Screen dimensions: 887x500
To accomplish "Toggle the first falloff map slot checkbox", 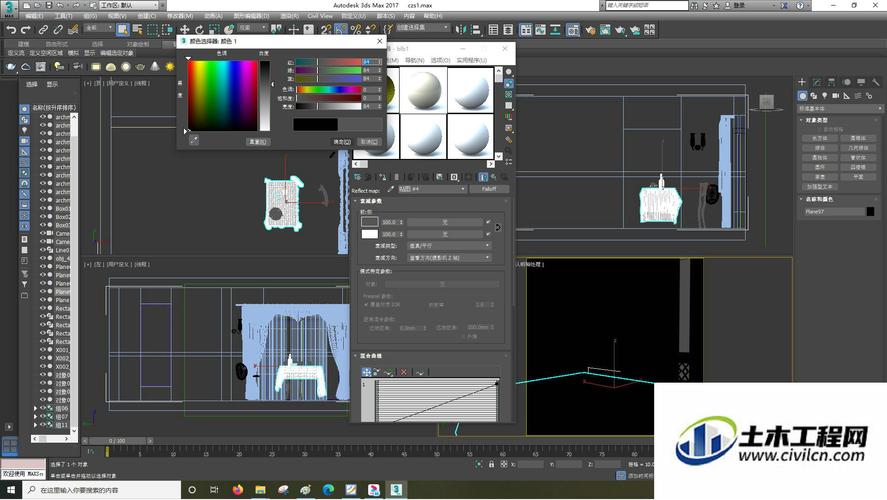I will [488, 221].
